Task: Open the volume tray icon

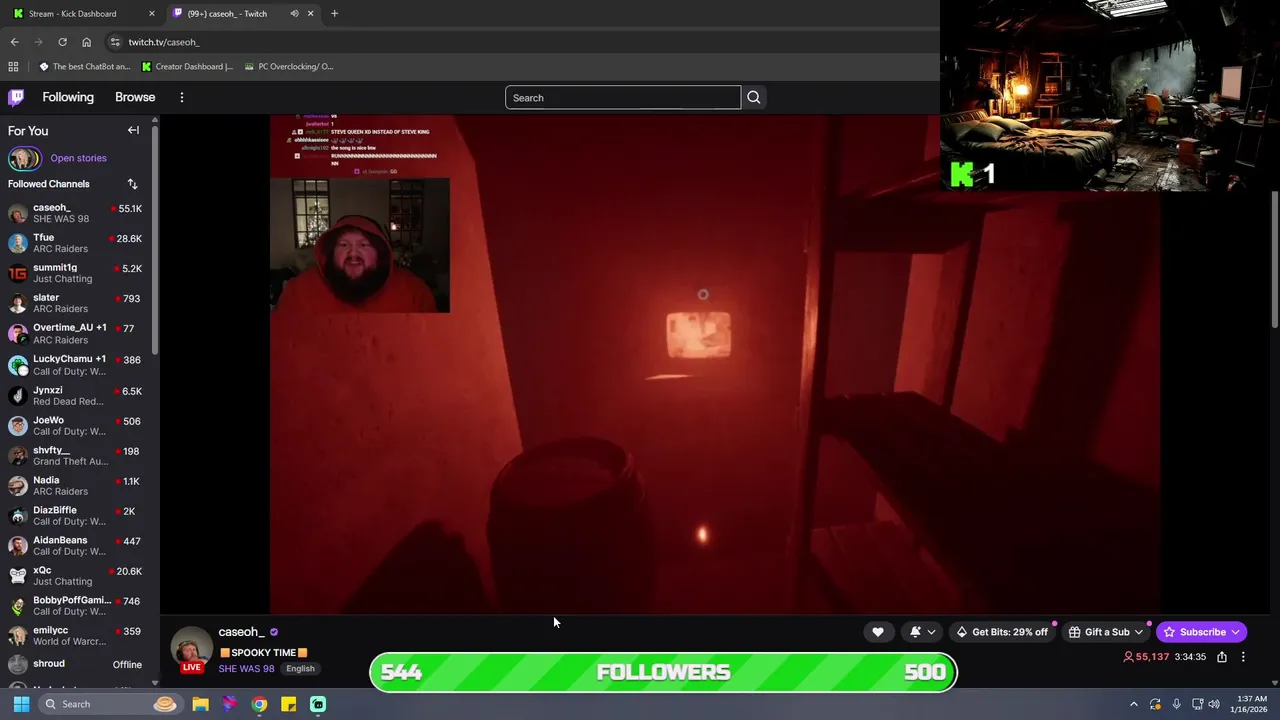Action: [x=1214, y=704]
